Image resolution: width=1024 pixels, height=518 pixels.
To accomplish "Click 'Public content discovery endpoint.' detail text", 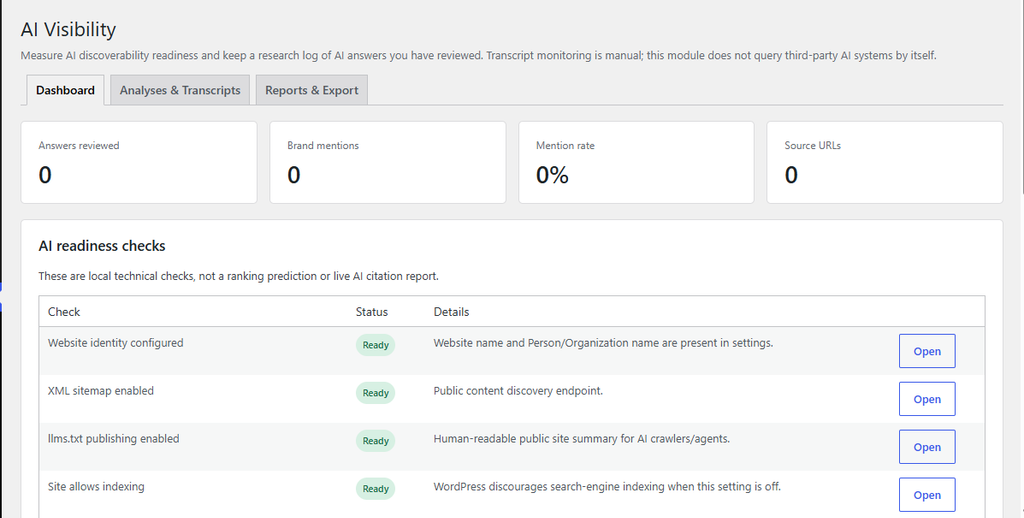I will click(x=518, y=391).
